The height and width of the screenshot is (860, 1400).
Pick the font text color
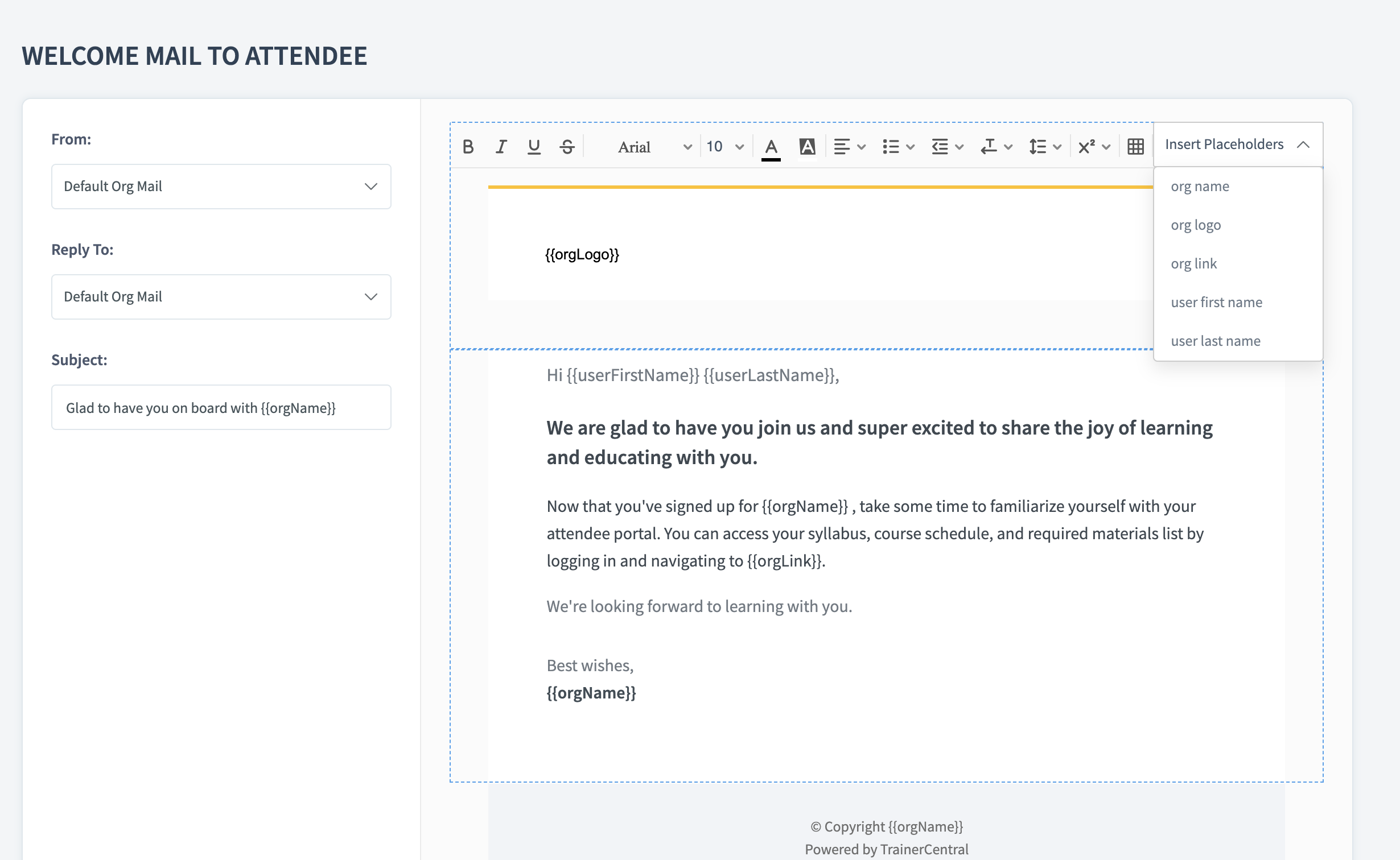click(x=771, y=147)
